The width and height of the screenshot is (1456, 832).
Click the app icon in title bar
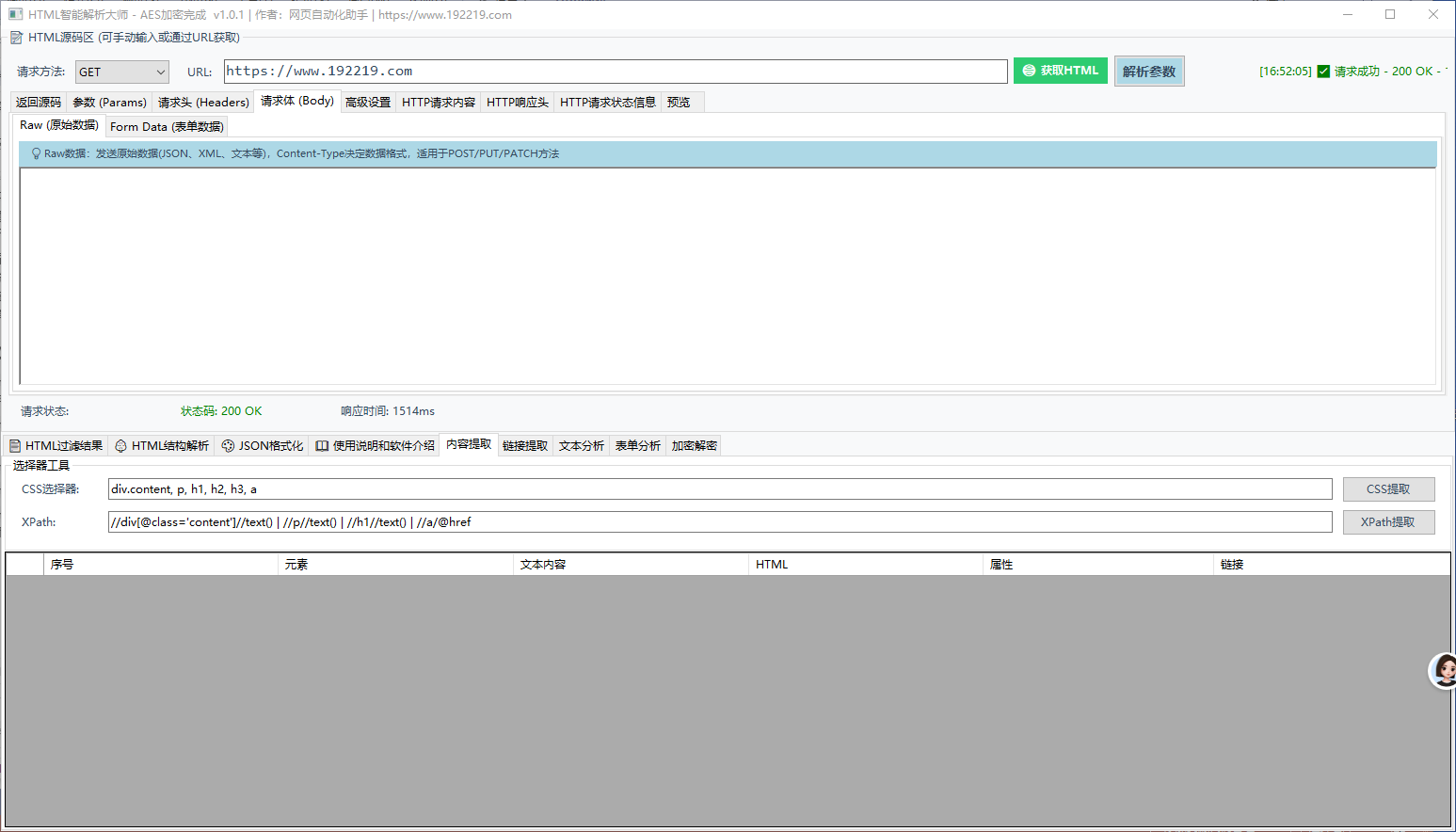15,14
